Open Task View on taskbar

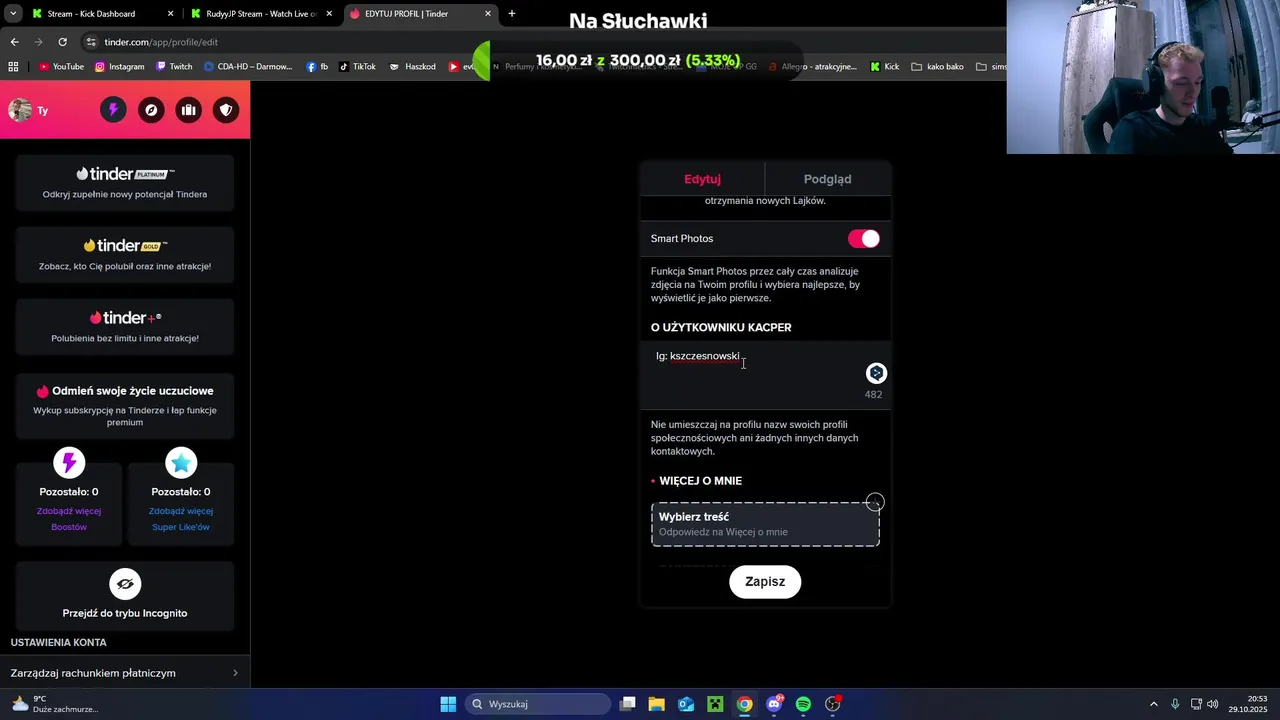pos(628,704)
